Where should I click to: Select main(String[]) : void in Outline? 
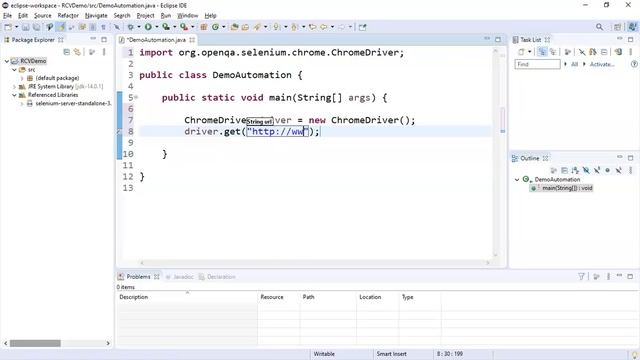pos(567,188)
